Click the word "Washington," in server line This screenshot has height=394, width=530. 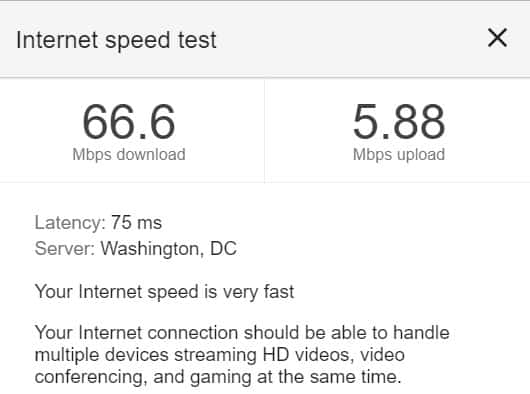[152, 249]
